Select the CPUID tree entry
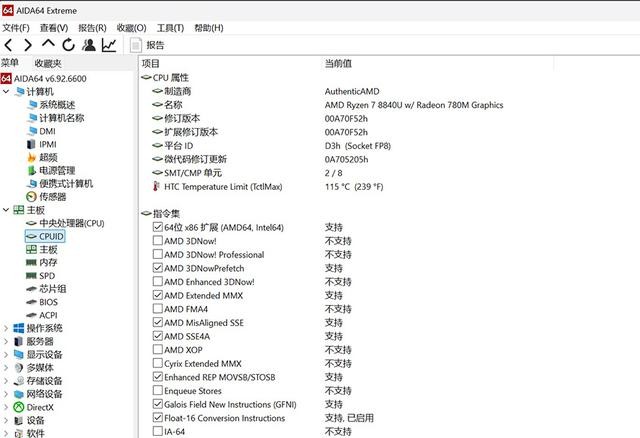Viewport: 640px width, 438px height. (x=45, y=236)
